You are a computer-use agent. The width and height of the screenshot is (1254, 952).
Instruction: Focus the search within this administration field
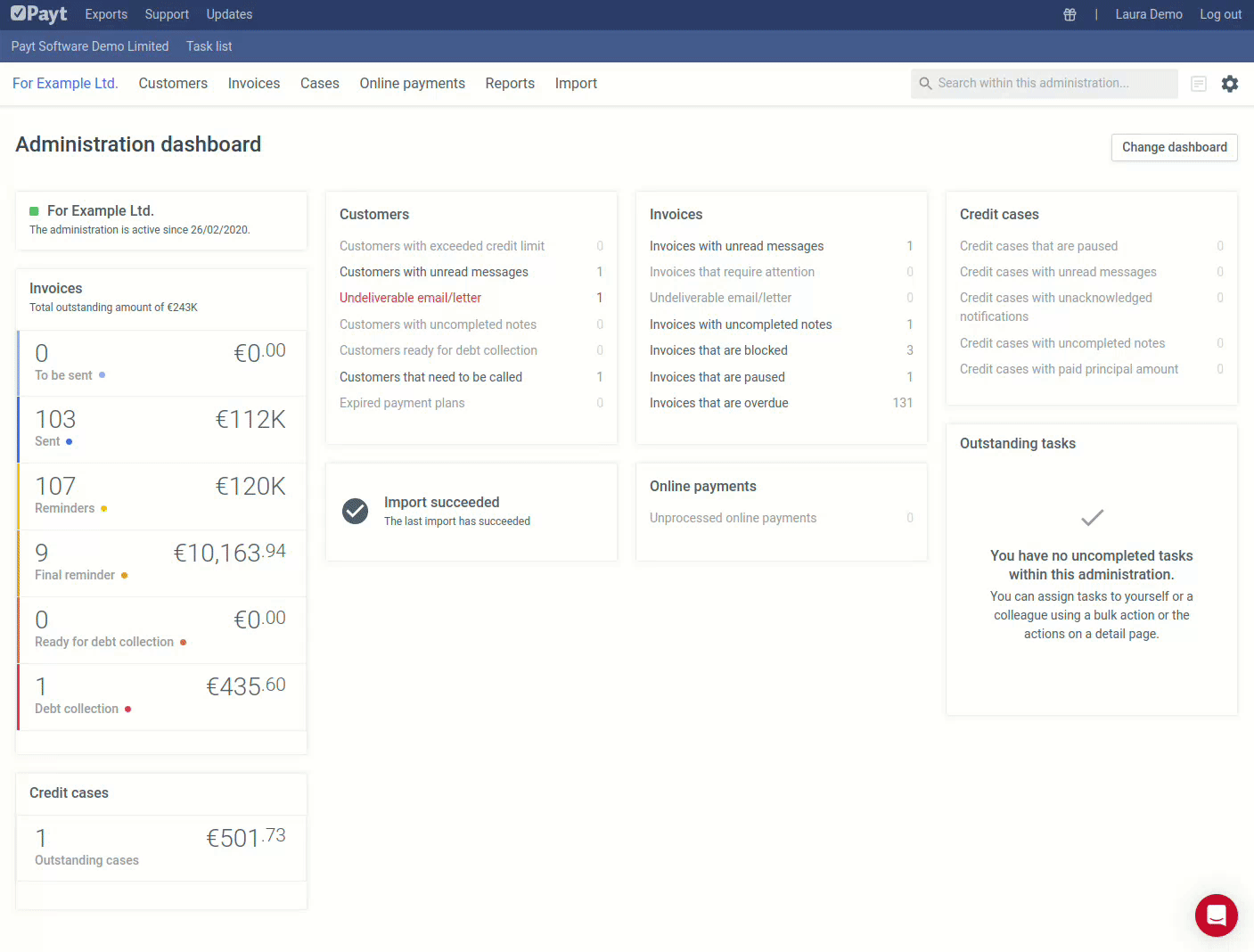(1045, 84)
